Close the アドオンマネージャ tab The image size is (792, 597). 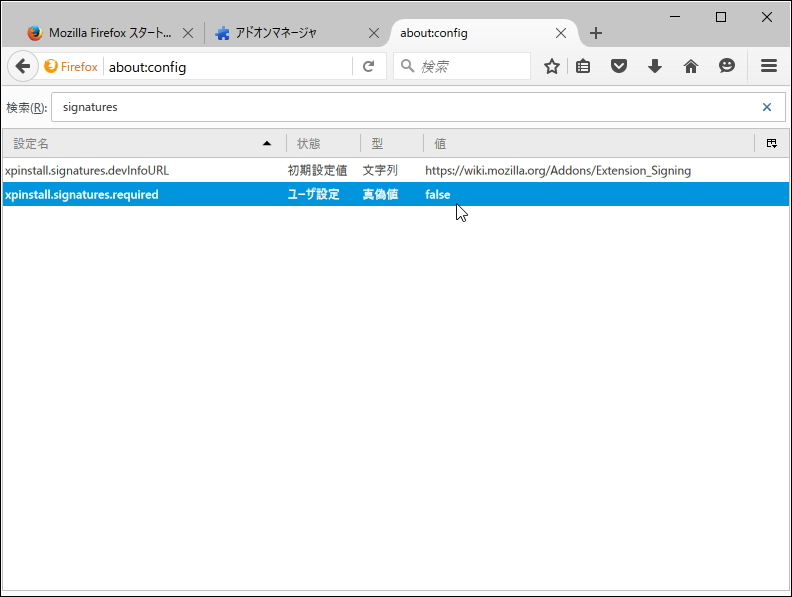[374, 33]
